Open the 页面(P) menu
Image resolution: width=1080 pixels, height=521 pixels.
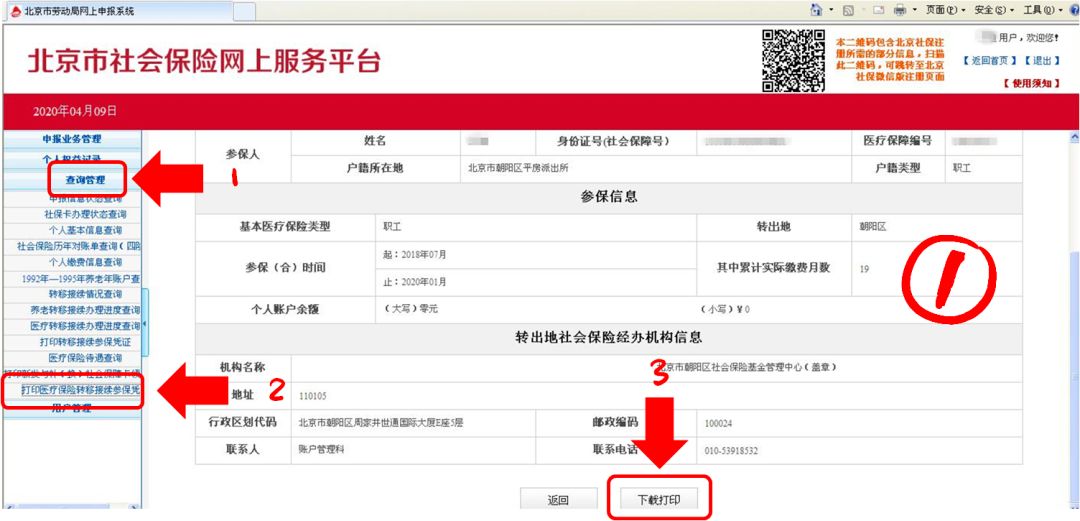click(944, 10)
